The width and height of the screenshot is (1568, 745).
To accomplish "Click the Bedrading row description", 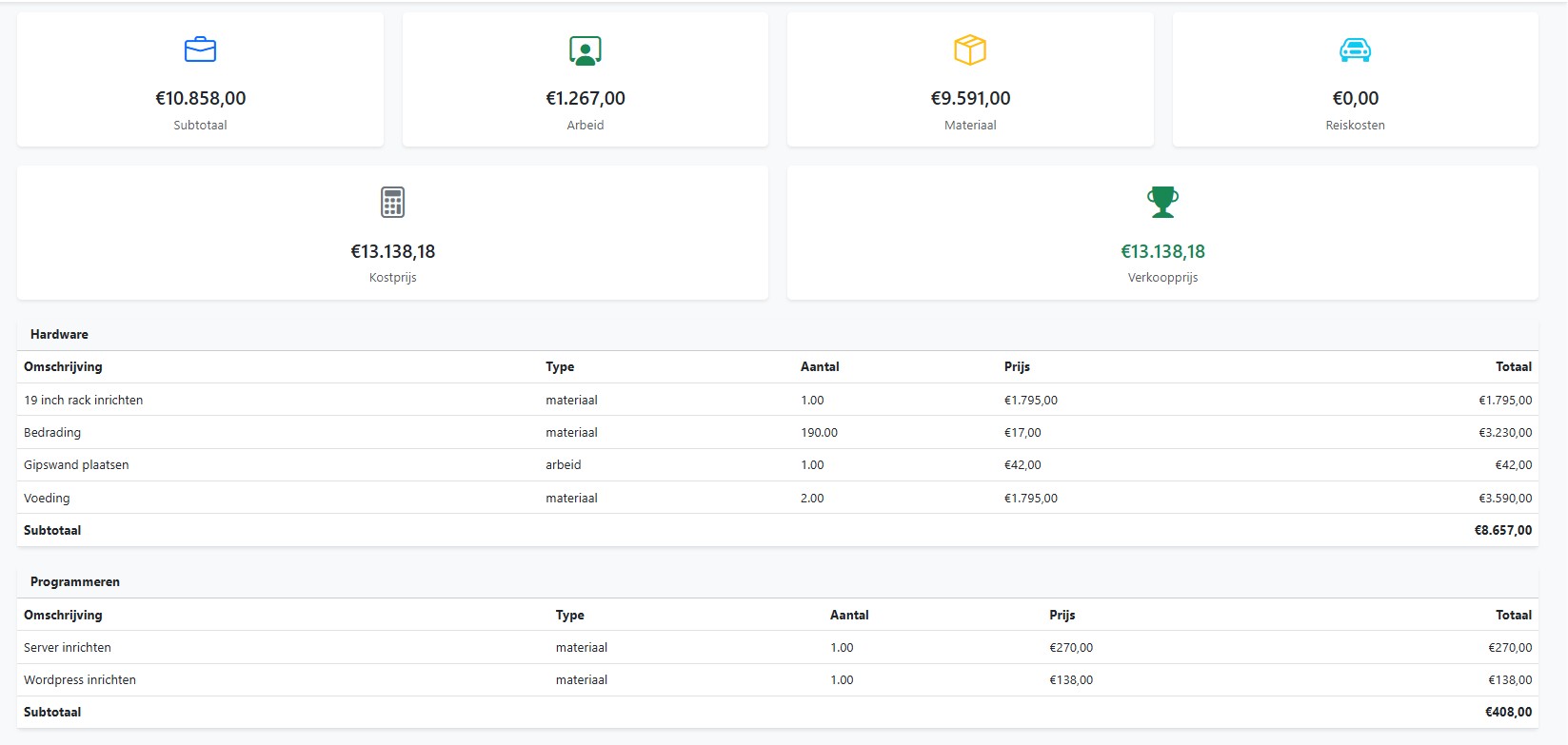I will [52, 433].
